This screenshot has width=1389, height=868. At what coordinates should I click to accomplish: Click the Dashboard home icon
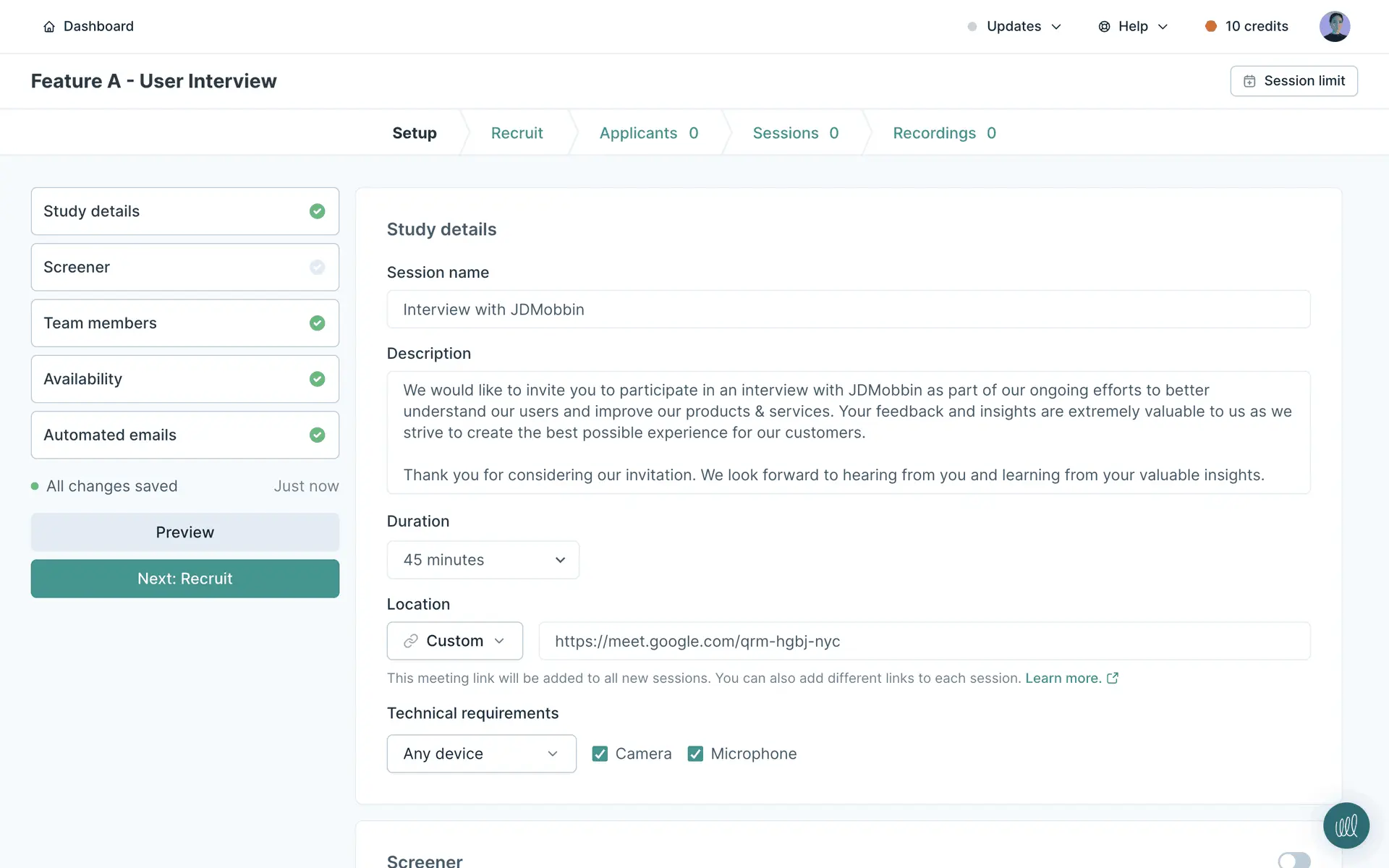click(x=49, y=27)
